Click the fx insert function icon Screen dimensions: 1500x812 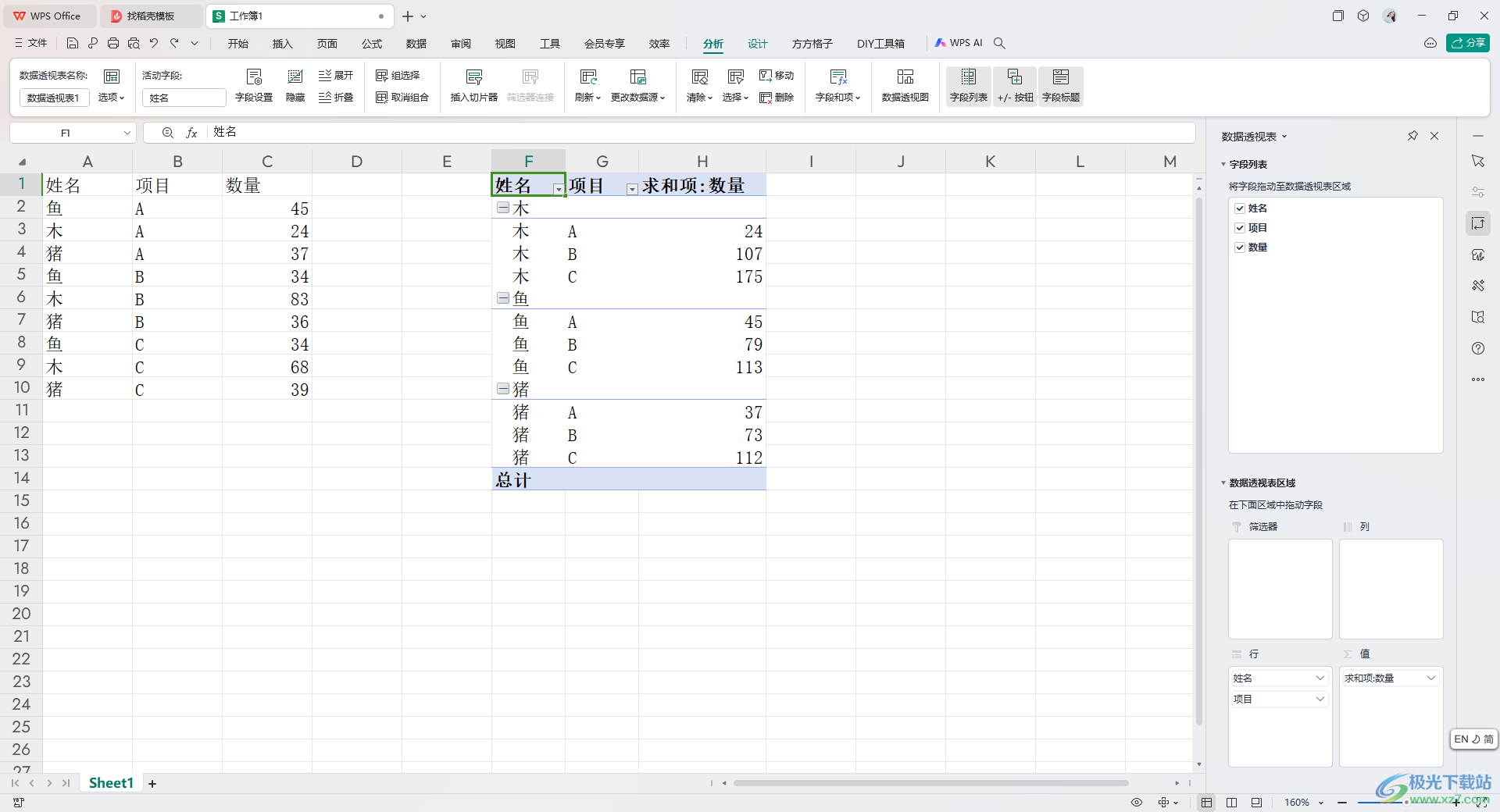[191, 133]
